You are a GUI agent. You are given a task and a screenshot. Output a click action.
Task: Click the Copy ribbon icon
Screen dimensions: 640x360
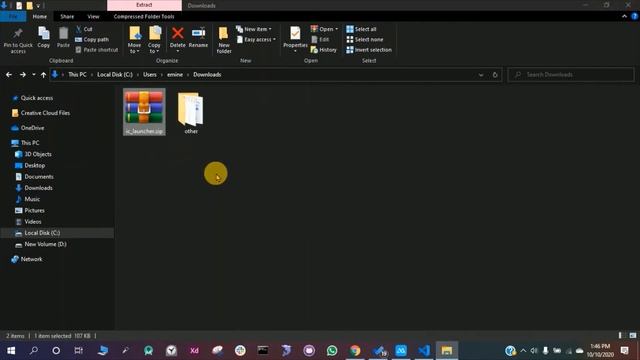pyautogui.click(x=44, y=38)
